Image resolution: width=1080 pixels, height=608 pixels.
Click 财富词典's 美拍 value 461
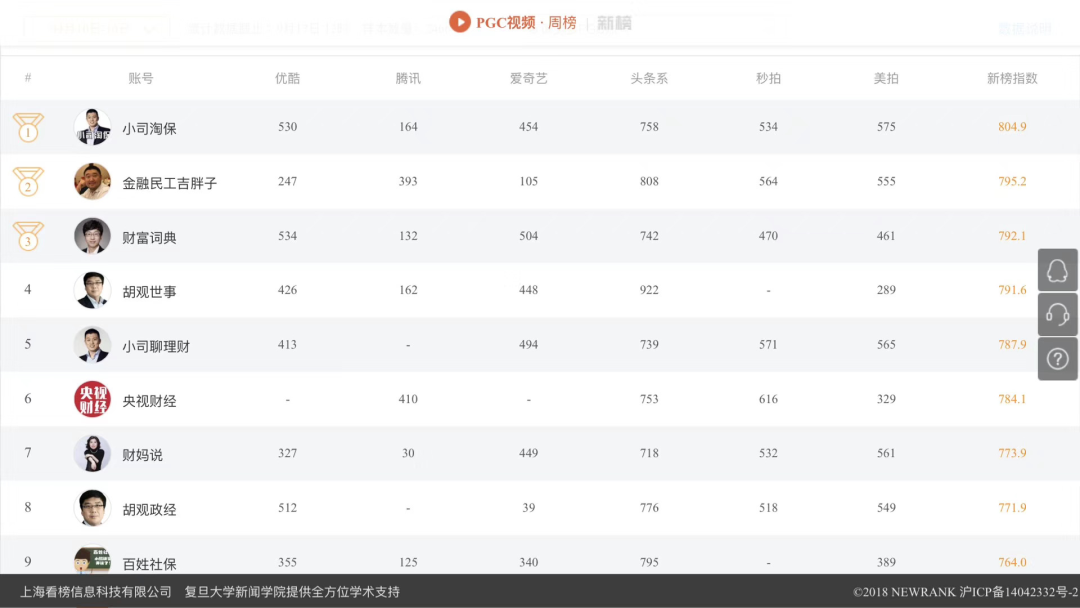click(886, 235)
